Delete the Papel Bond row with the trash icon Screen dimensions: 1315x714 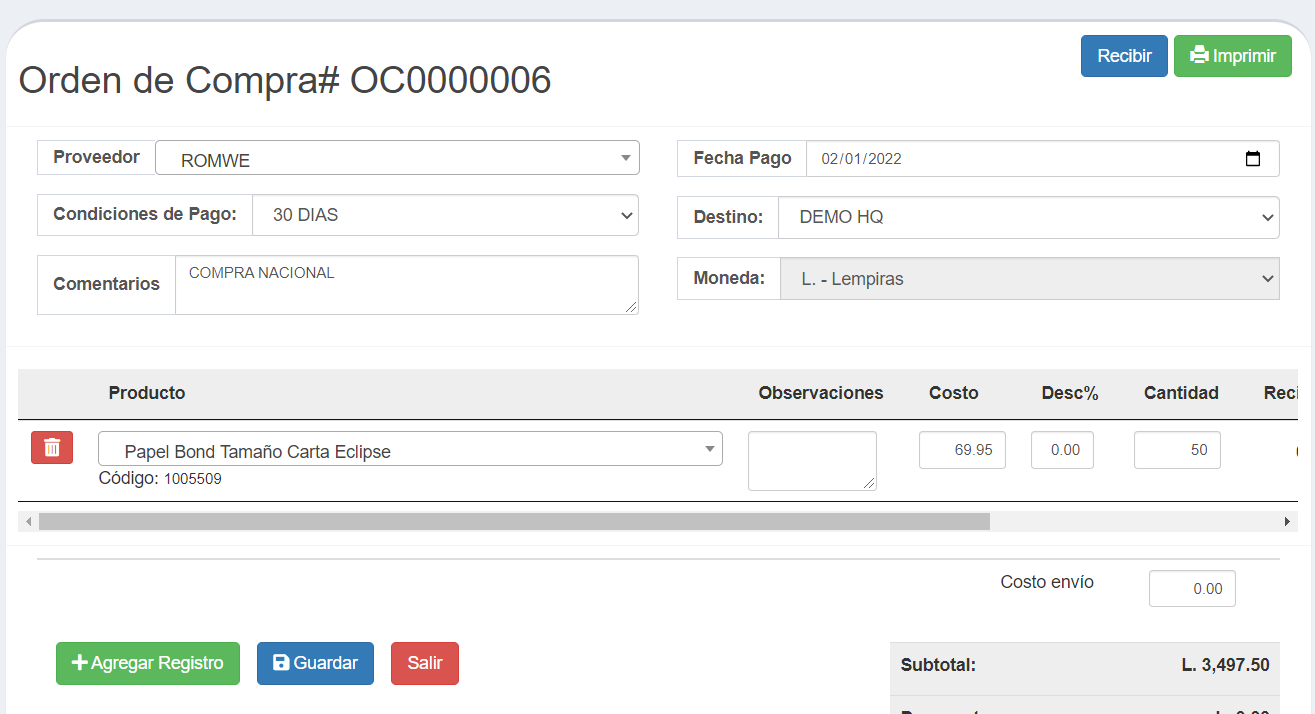tap(50, 447)
